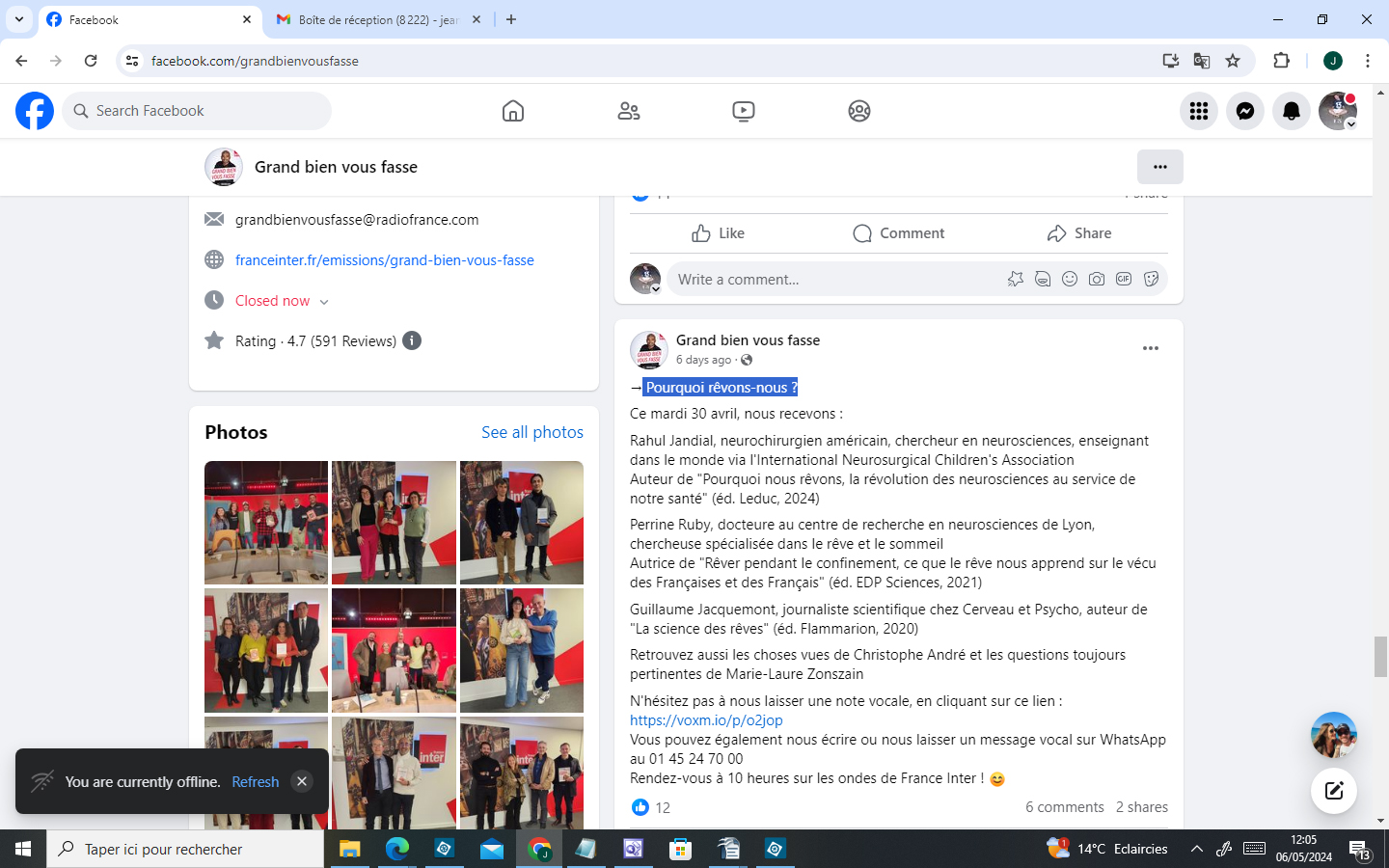The height and width of the screenshot is (868, 1389).
Task: Open Mail app from taskbar
Action: click(491, 849)
